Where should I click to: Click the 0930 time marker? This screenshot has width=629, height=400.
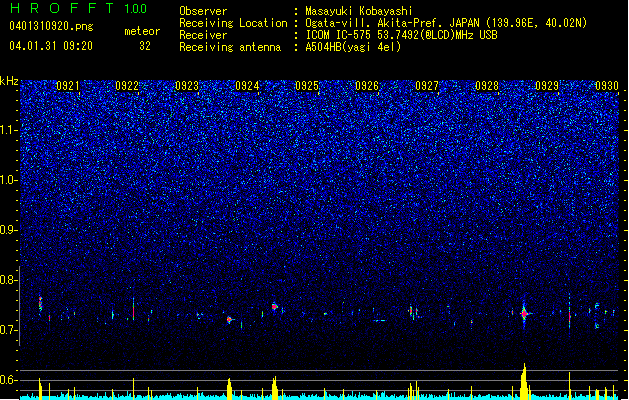click(607, 86)
